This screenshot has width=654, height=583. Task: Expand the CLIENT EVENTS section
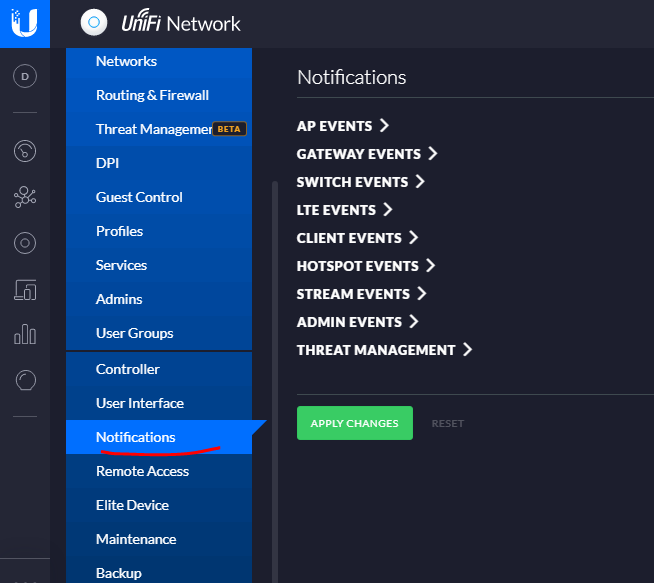tap(357, 238)
